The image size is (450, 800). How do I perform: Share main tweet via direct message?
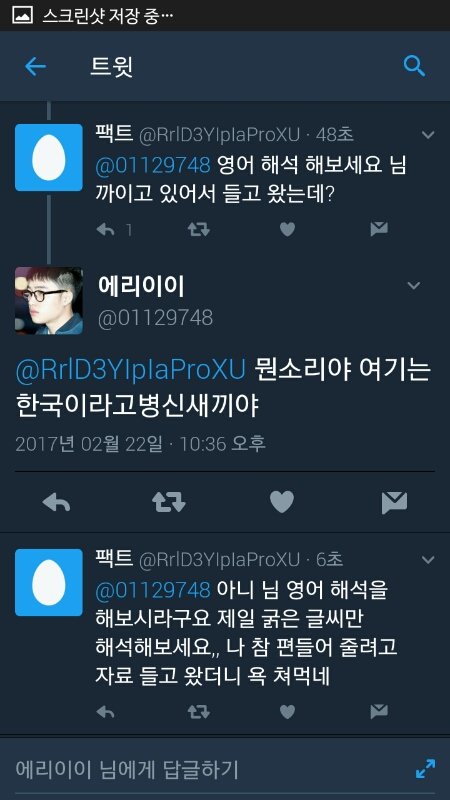coord(394,503)
